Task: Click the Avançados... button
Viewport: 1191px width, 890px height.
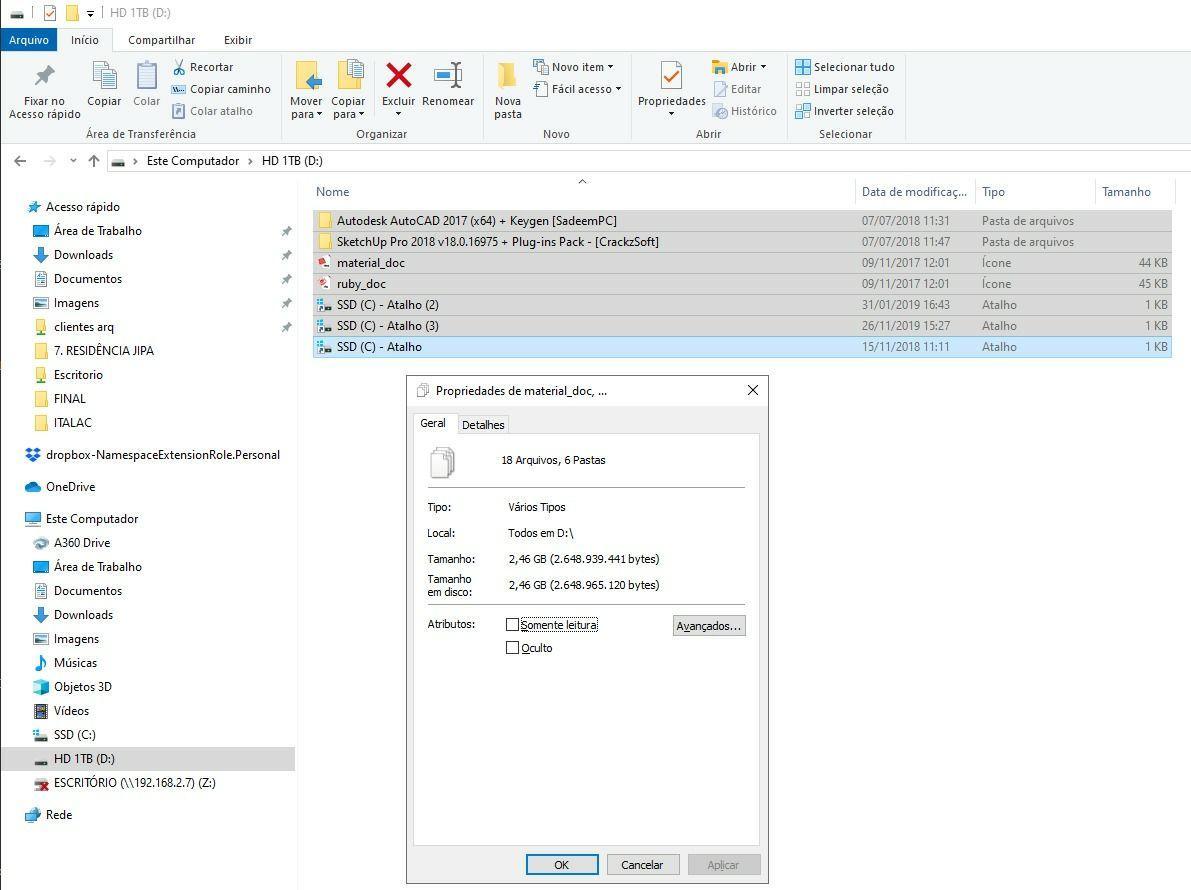Action: click(709, 626)
